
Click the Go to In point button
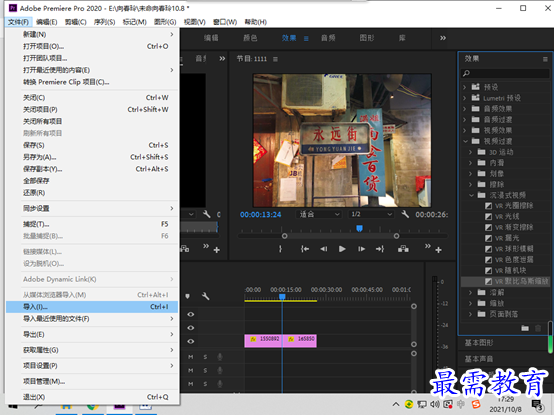(x=305, y=249)
